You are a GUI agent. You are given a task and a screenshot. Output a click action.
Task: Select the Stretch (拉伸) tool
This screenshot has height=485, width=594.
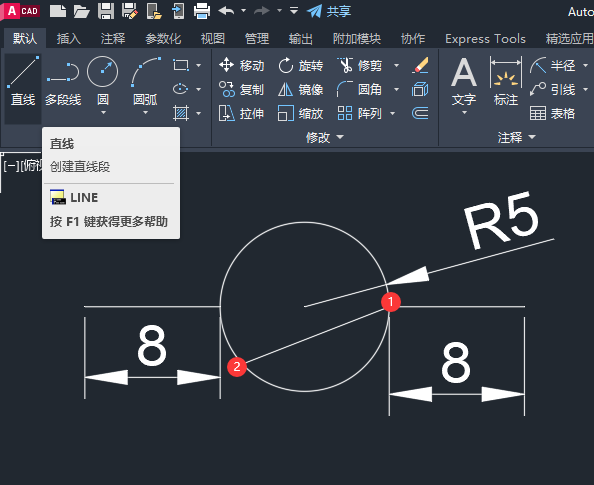point(241,113)
